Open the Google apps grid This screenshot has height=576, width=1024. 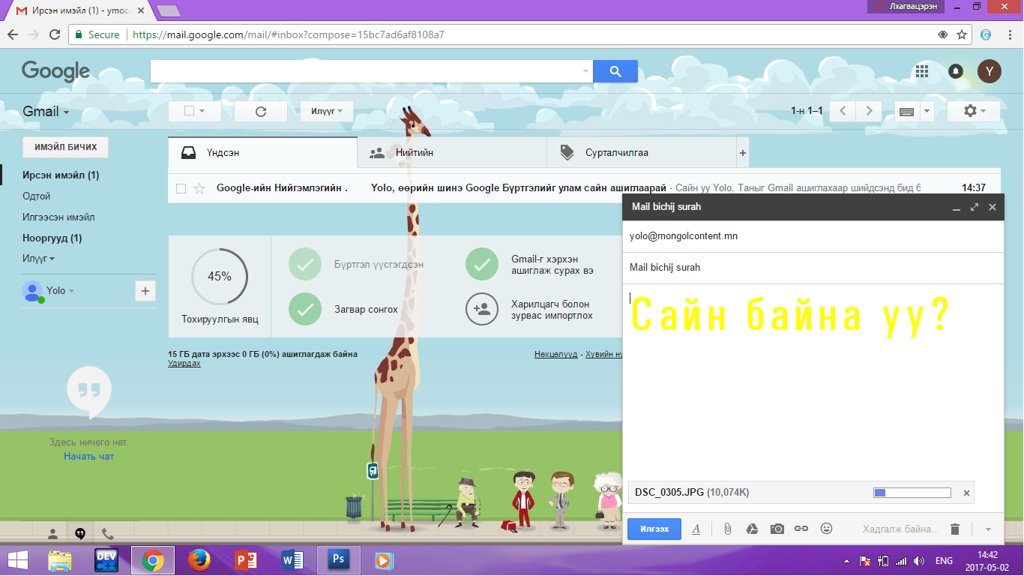point(922,71)
